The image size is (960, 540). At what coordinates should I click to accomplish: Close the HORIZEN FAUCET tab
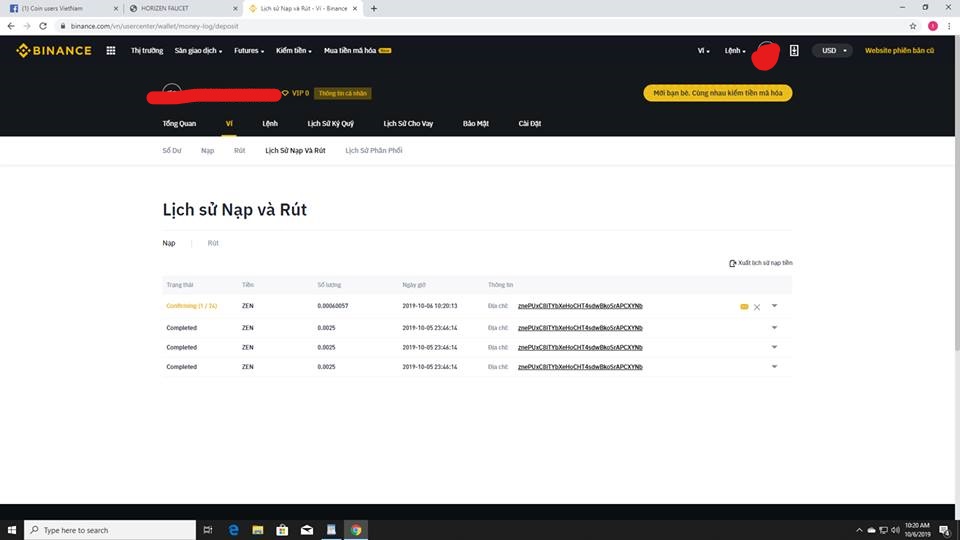tap(235, 9)
